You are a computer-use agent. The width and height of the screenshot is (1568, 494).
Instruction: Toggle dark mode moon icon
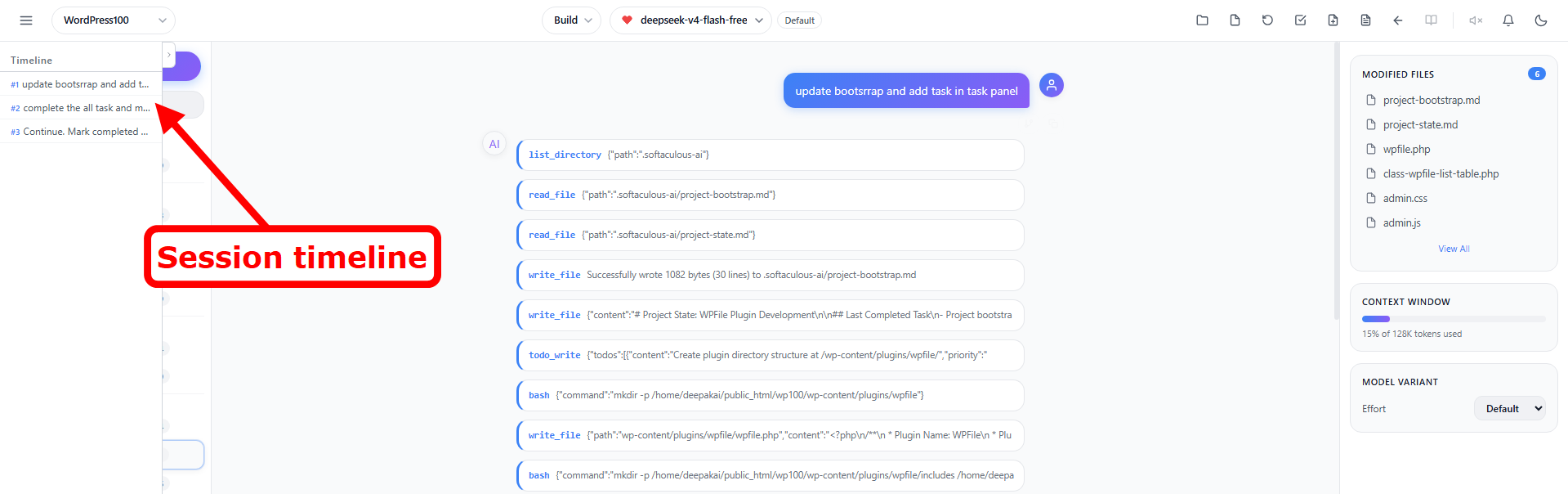1541,20
